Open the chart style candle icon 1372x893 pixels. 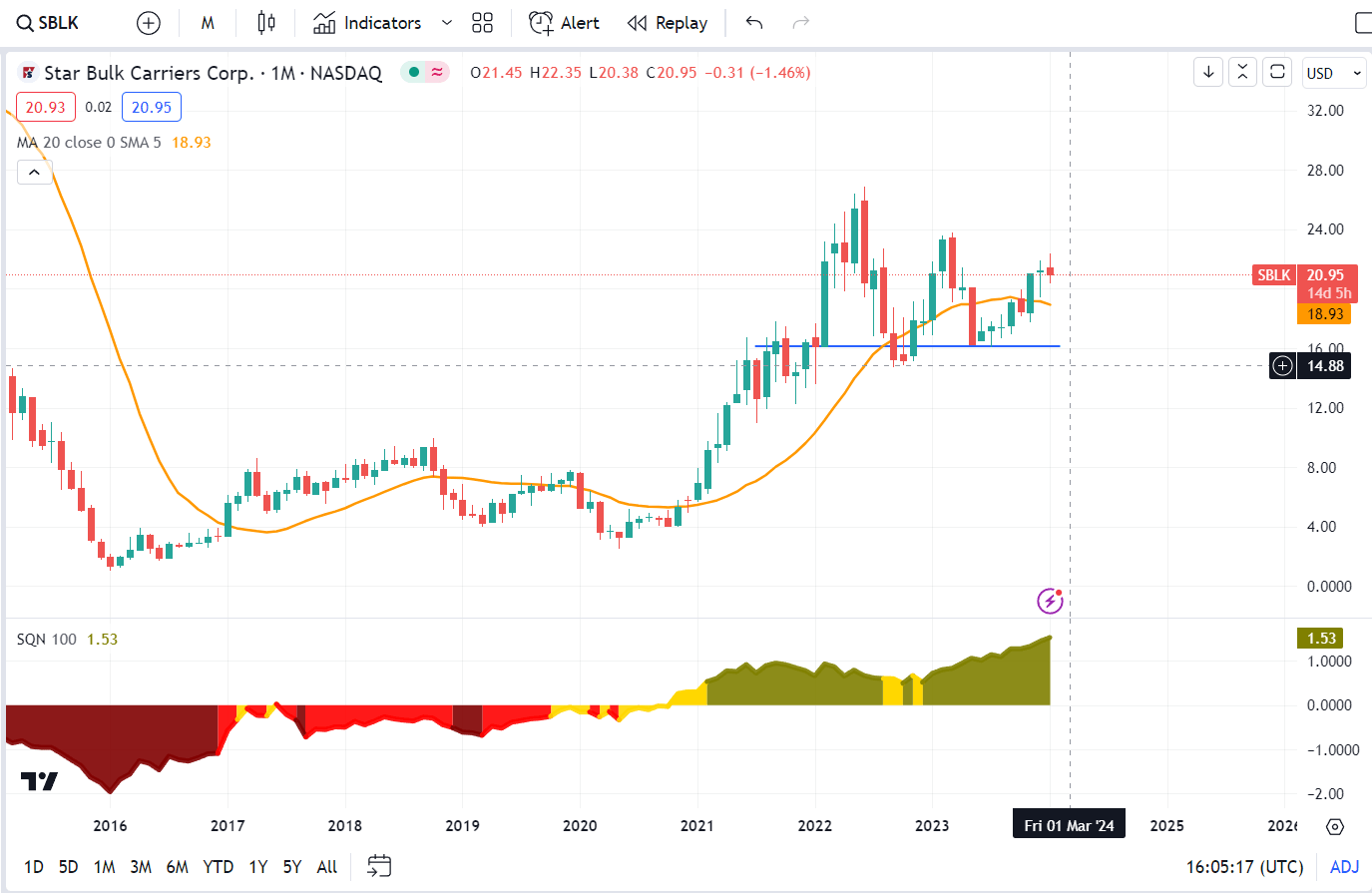click(265, 22)
